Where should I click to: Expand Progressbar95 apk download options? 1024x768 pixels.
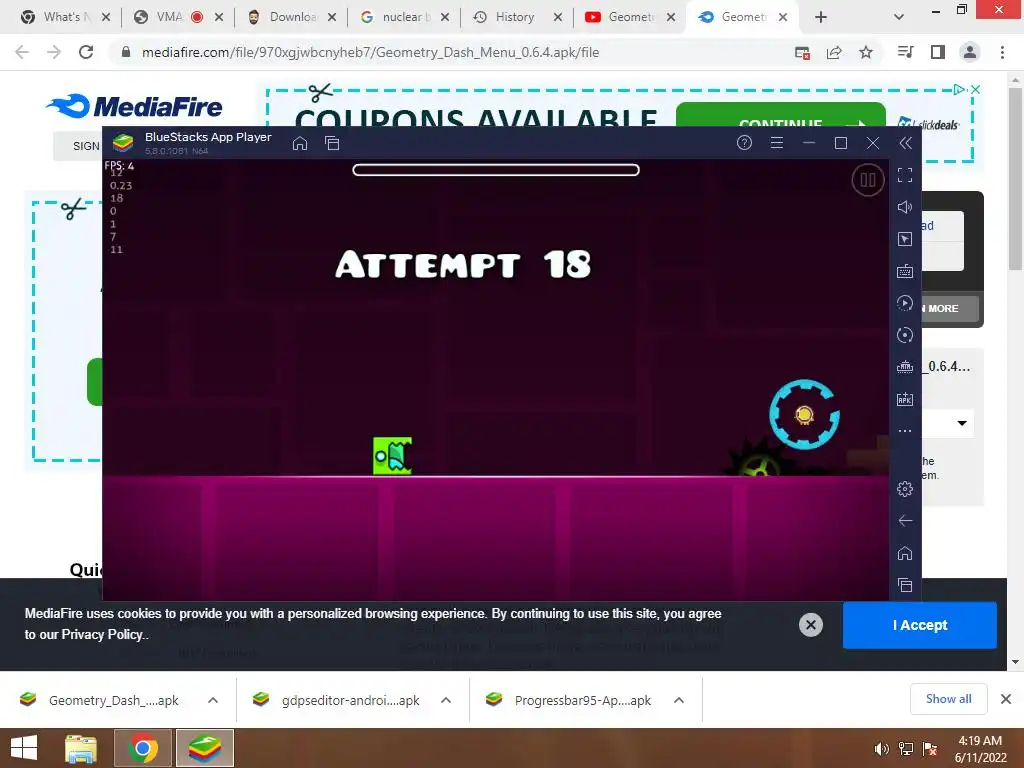pos(679,700)
